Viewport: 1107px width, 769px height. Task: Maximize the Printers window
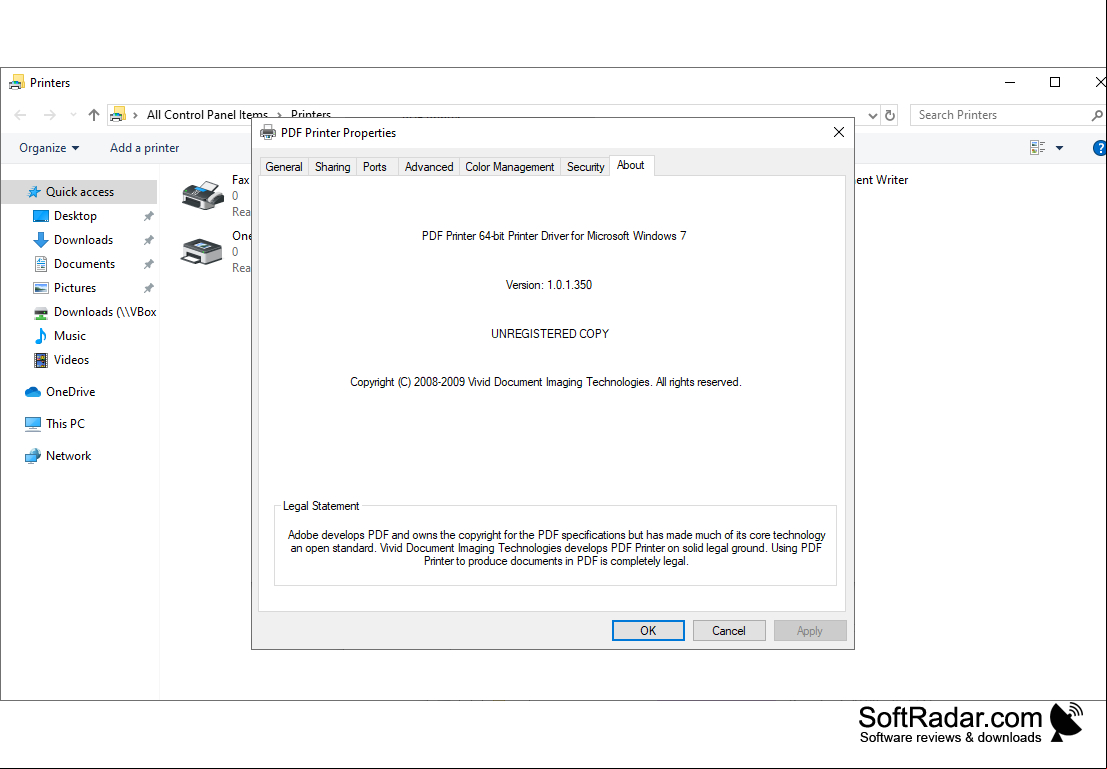point(1055,83)
